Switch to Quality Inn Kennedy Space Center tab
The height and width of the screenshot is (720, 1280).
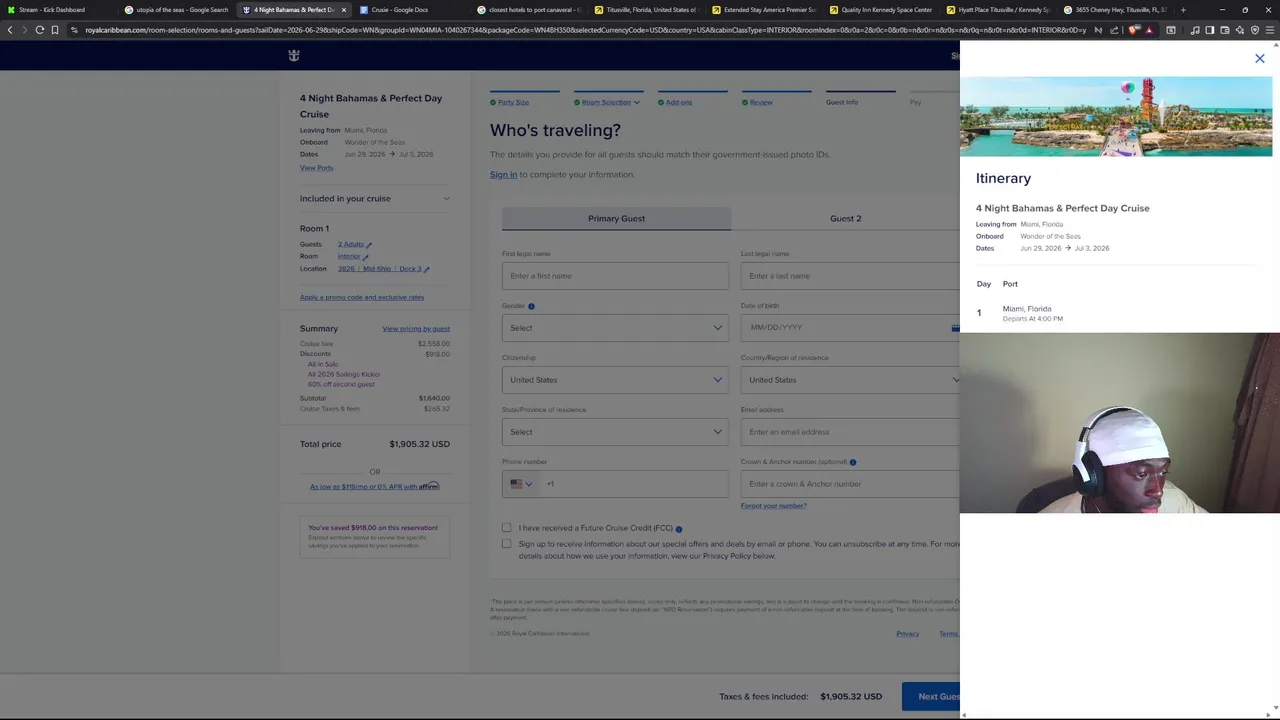(x=880, y=10)
